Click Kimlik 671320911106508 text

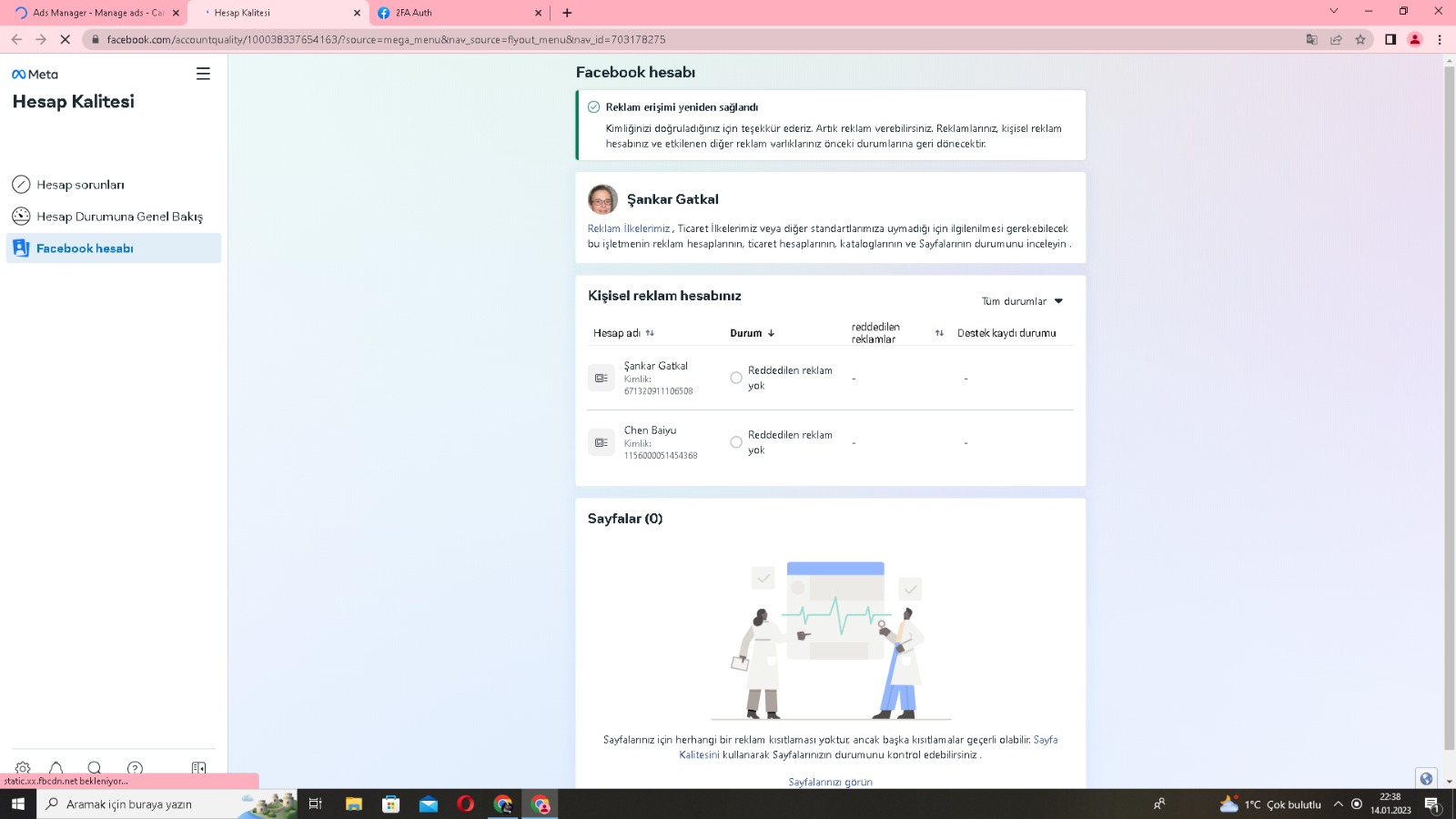click(658, 385)
